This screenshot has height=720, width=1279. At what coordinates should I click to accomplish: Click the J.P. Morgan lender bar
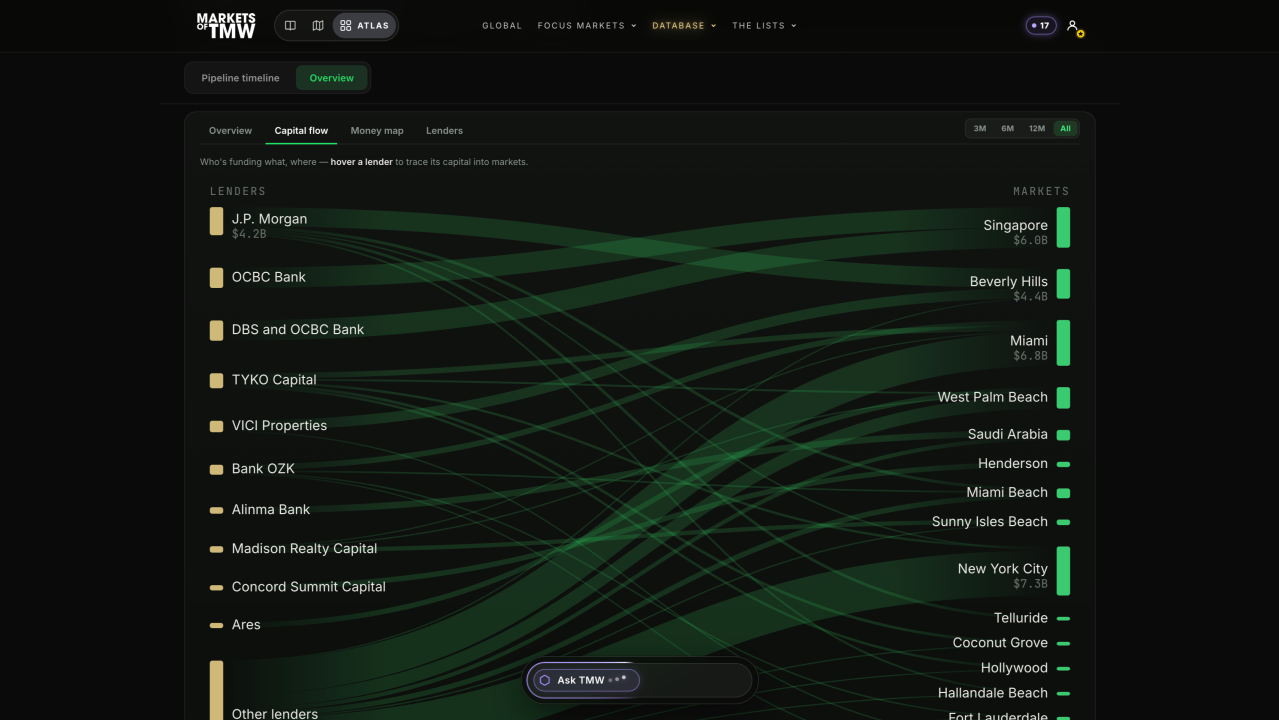coord(216,221)
